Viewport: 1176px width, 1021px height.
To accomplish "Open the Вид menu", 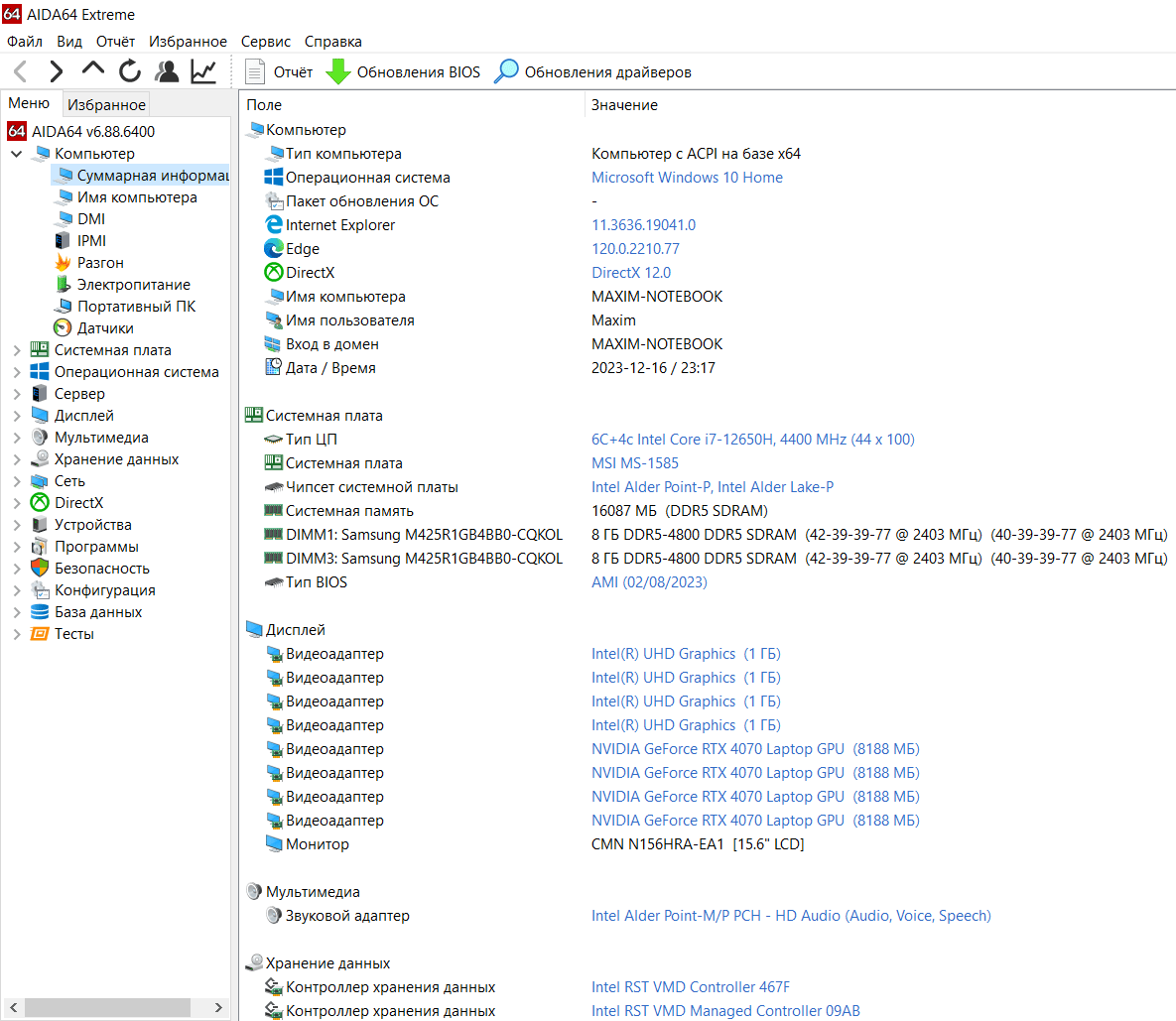I will pos(69,42).
